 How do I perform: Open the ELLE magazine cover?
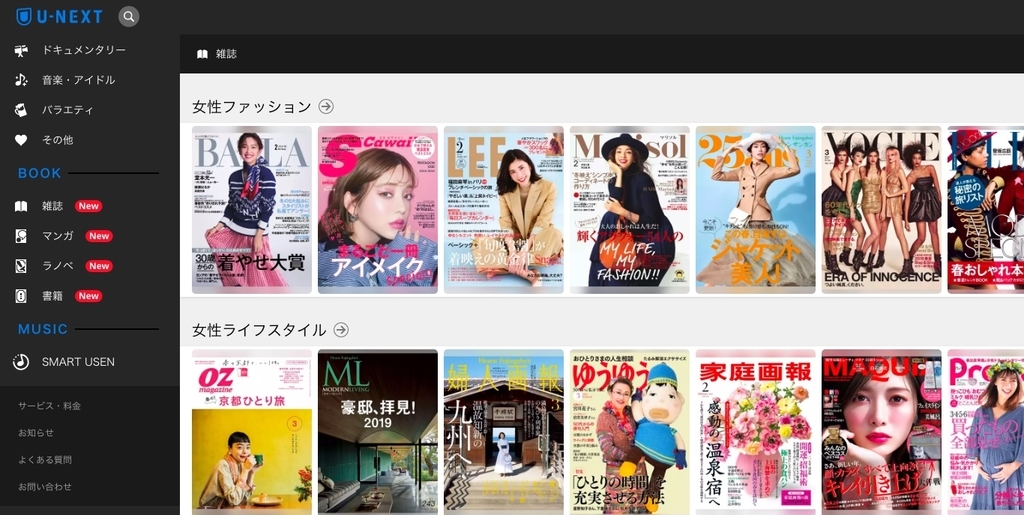(986, 210)
